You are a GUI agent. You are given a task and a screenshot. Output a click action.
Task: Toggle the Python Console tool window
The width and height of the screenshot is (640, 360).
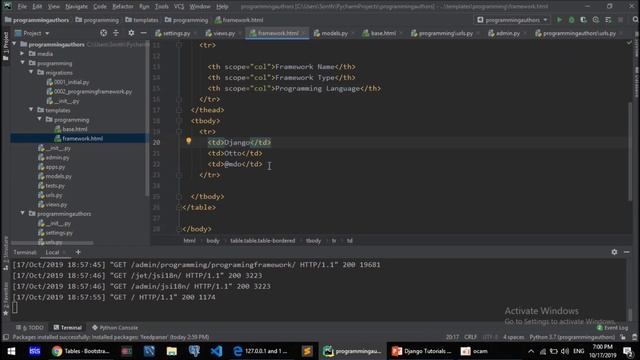tap(115, 328)
